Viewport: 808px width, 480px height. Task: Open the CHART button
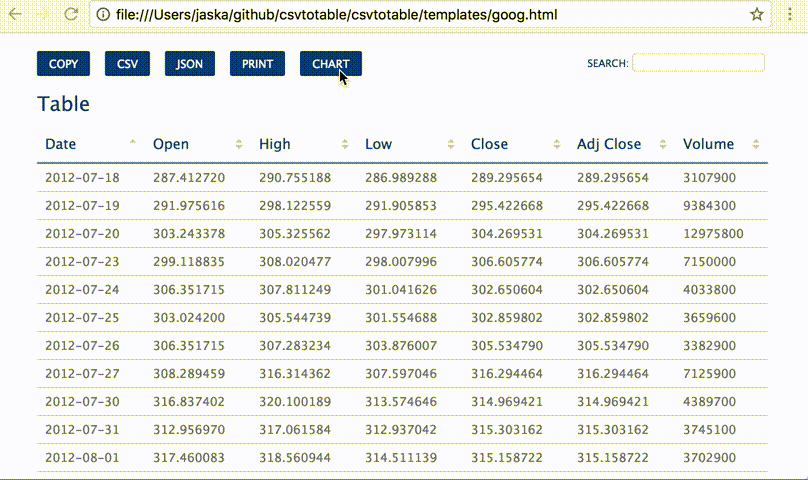pyautogui.click(x=331, y=63)
